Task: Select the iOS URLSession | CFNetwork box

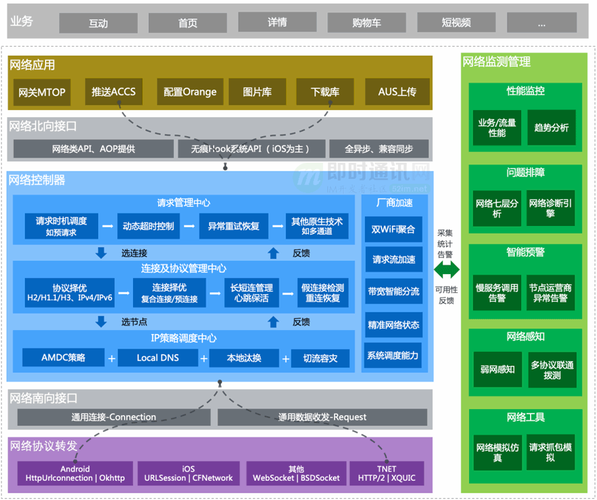Action: (x=188, y=473)
